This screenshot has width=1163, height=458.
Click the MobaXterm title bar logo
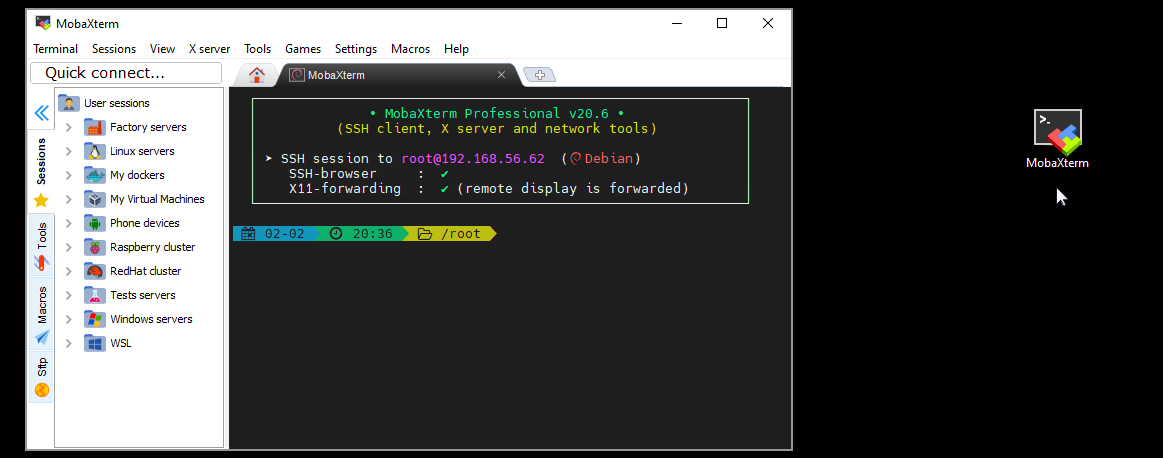pos(43,23)
